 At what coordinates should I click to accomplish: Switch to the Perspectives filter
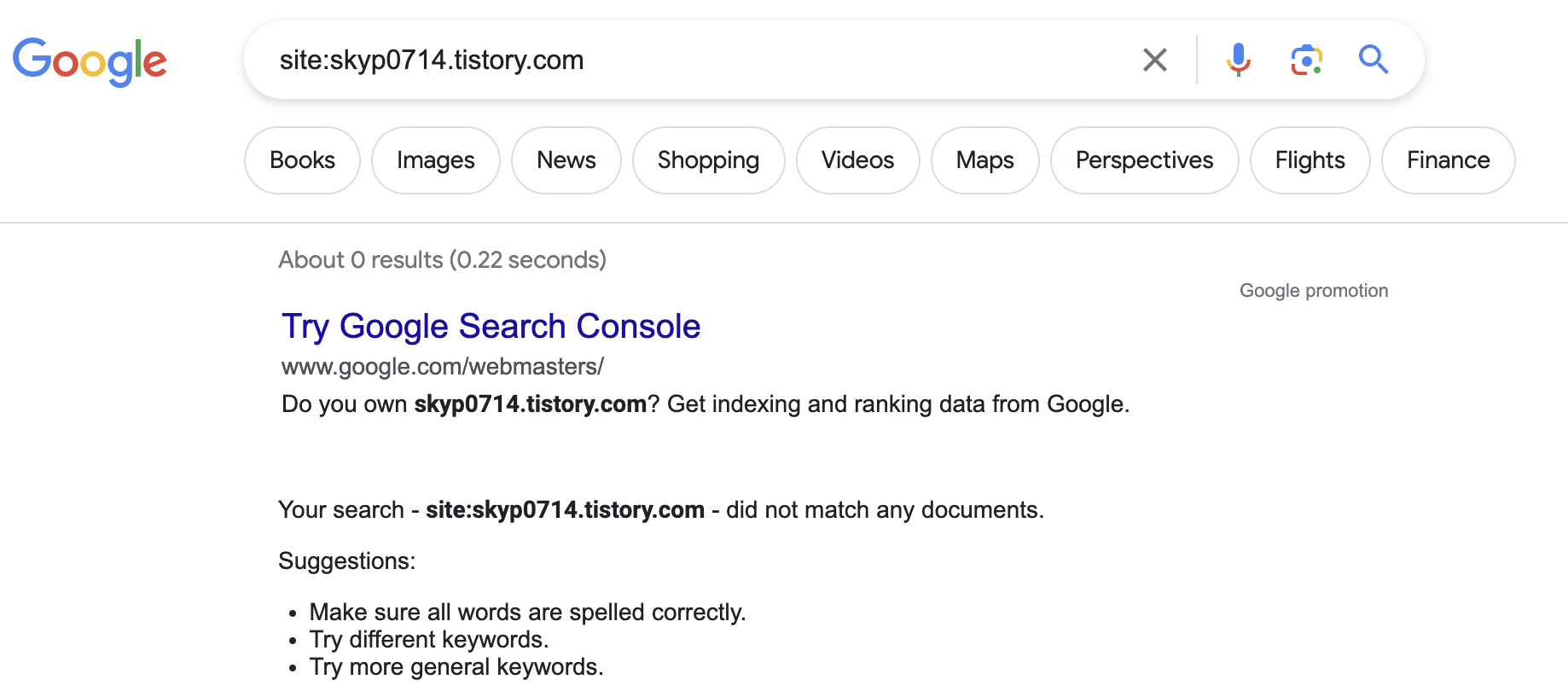(1145, 160)
